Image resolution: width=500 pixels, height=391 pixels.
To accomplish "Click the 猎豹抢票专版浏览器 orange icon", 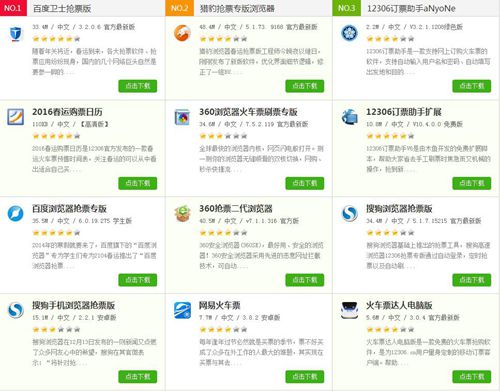I will tap(182, 33).
